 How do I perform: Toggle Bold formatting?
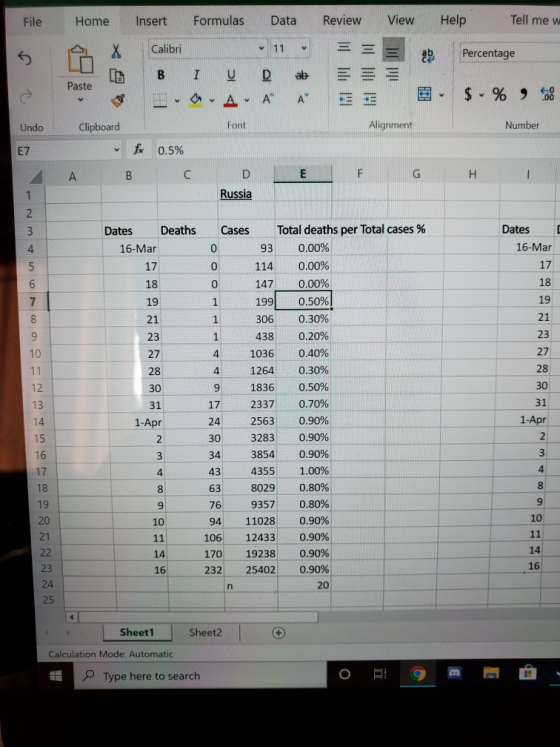(x=161, y=75)
